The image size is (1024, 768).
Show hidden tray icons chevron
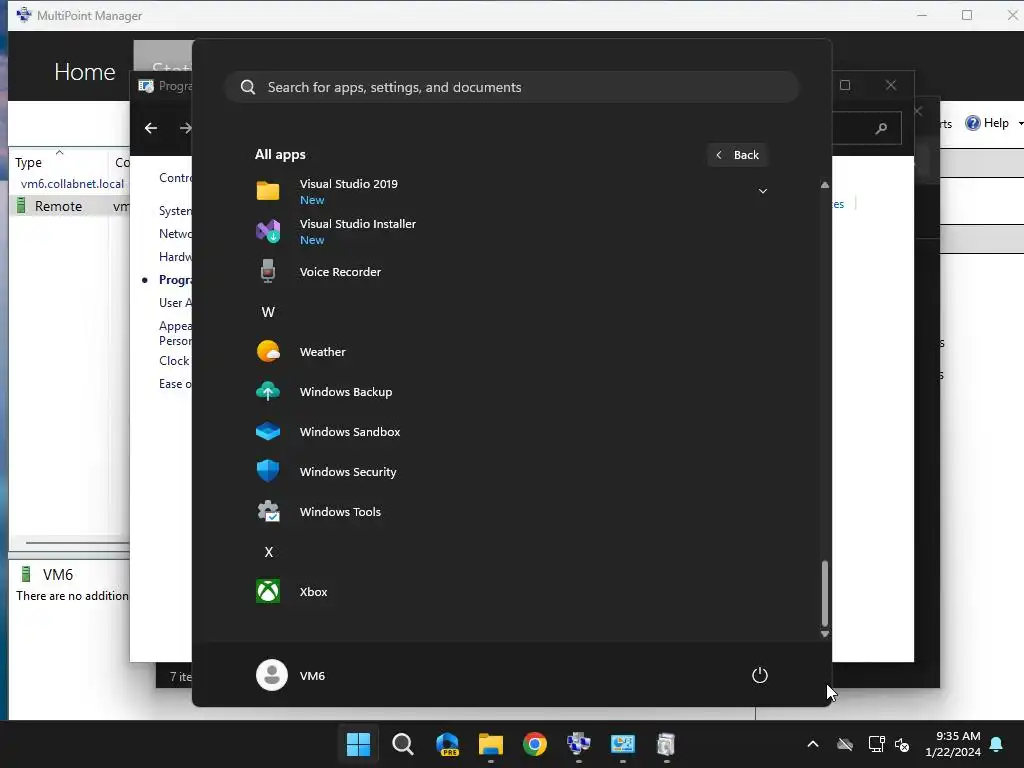tap(812, 744)
